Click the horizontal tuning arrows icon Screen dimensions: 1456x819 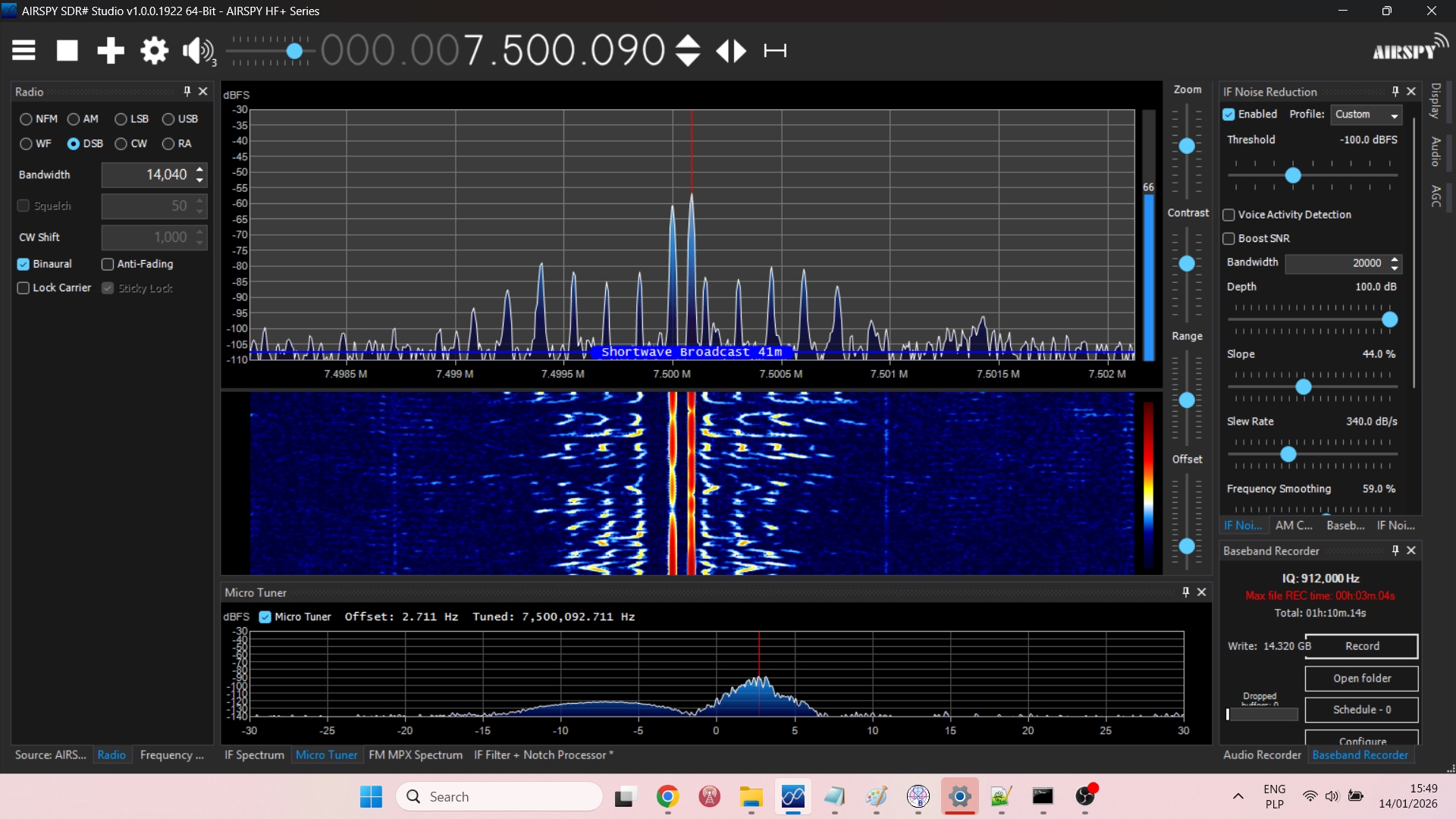coord(731,51)
